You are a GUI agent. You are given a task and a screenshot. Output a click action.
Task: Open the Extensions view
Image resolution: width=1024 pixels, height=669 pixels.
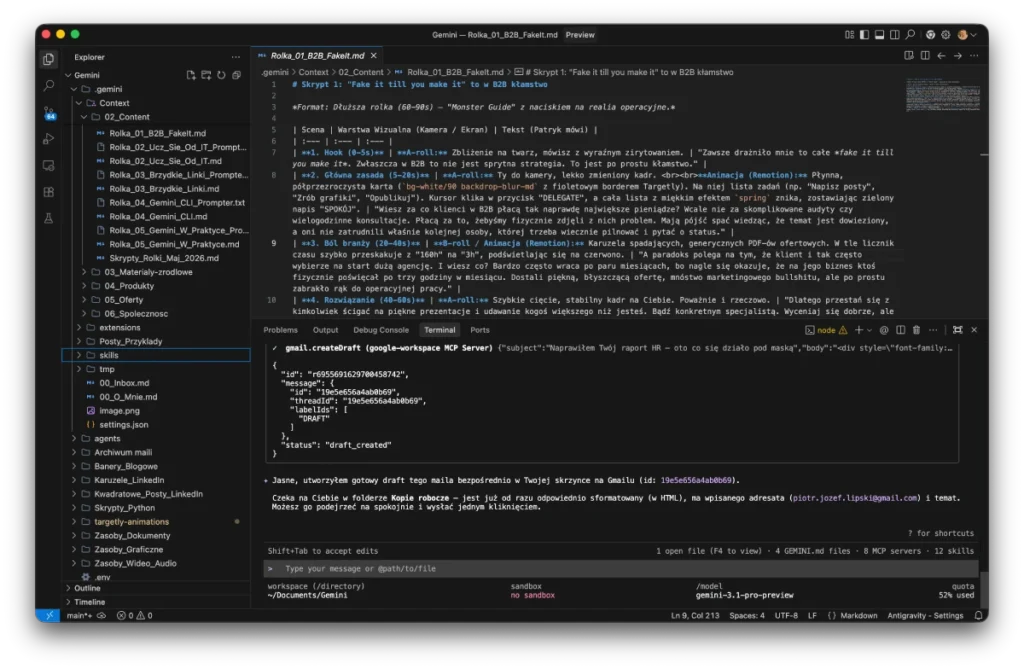[x=48, y=192]
